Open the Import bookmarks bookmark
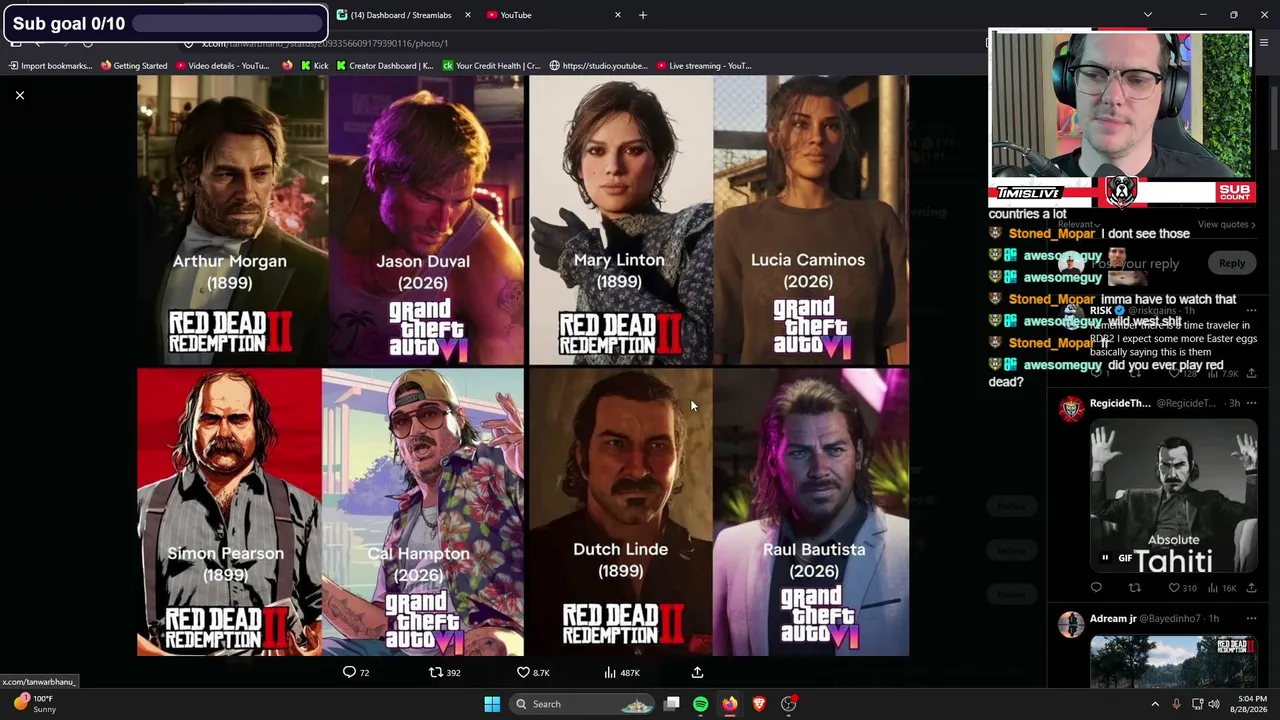The width and height of the screenshot is (1280, 720). point(50,66)
